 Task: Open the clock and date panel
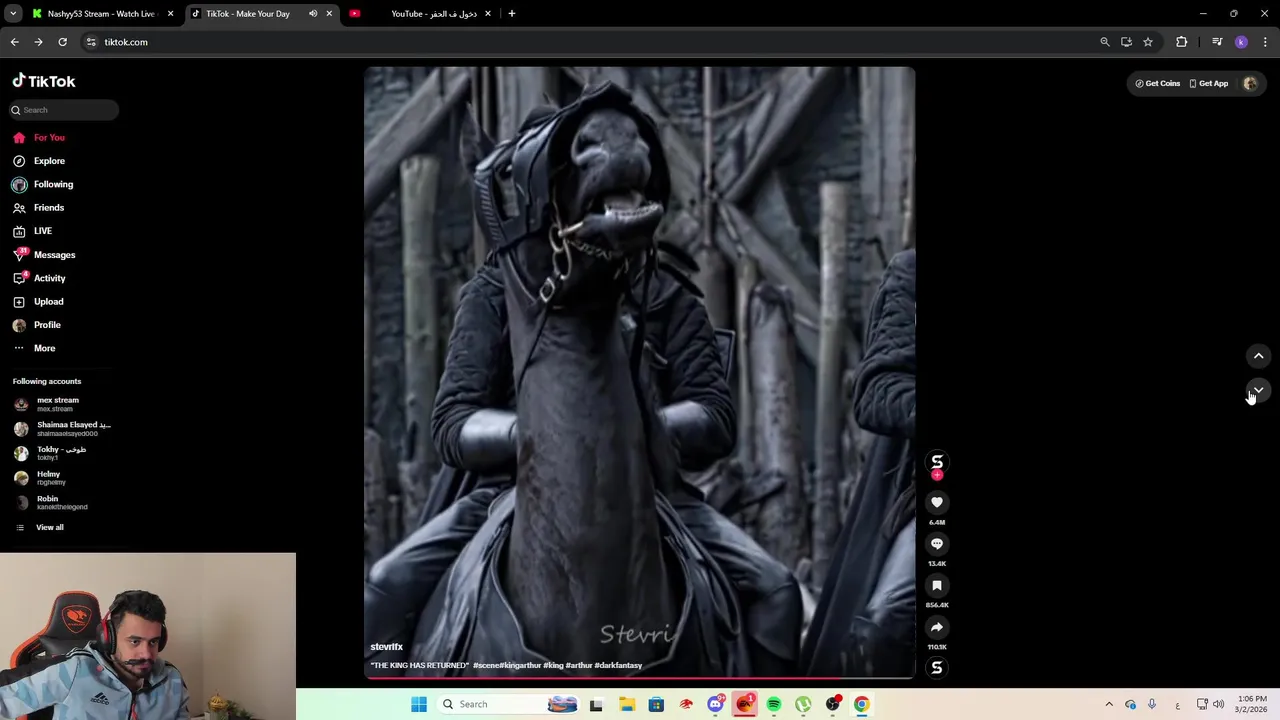[x=1252, y=704]
